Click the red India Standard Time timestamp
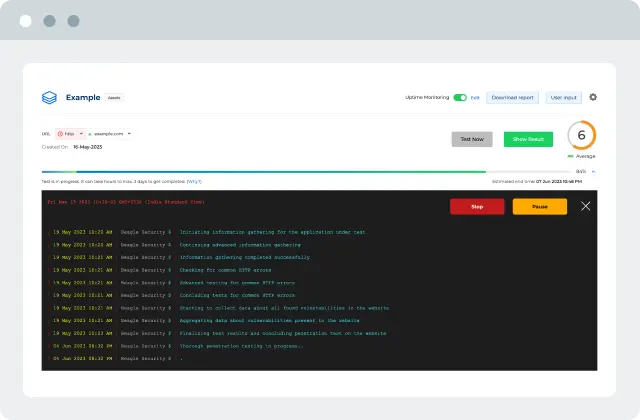 tap(126, 202)
